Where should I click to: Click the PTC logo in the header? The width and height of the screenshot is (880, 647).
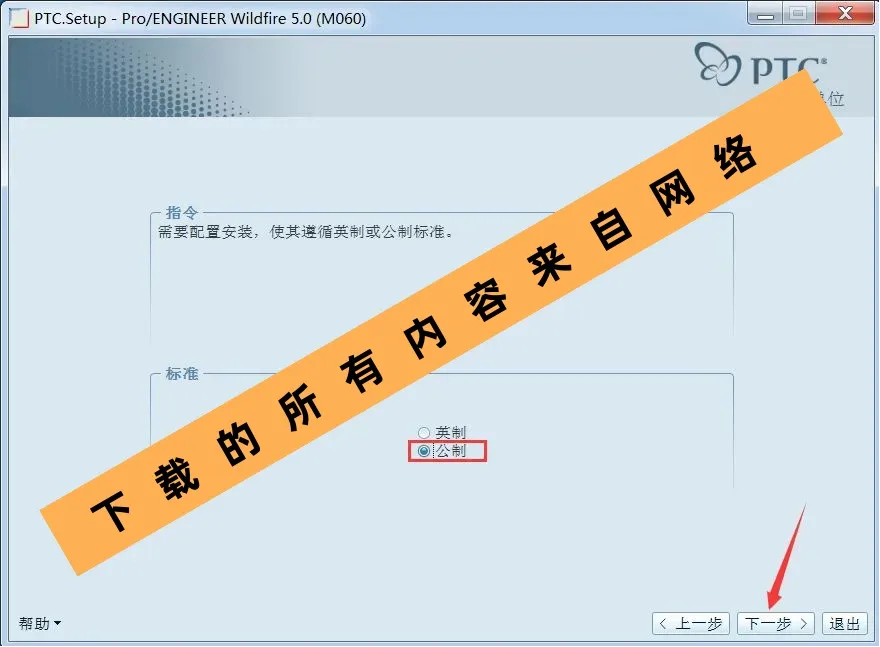tap(760, 65)
